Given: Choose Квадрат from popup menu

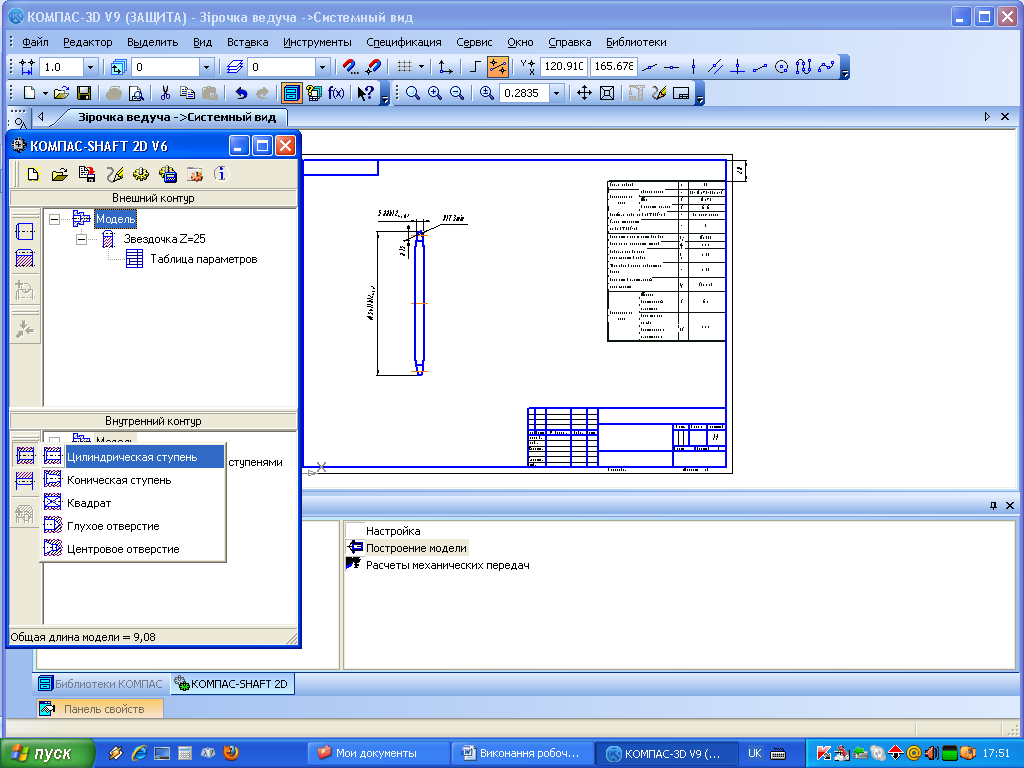Looking at the screenshot, I should click(133, 503).
